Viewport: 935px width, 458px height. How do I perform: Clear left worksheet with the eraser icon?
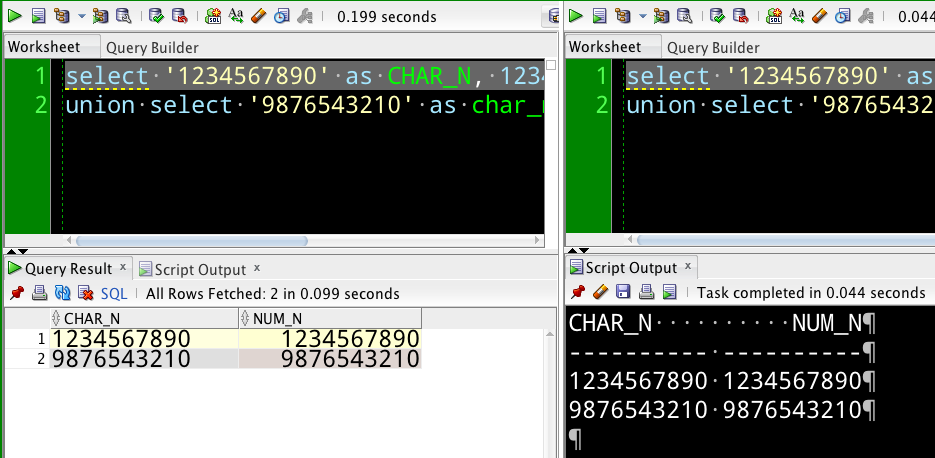(258, 16)
